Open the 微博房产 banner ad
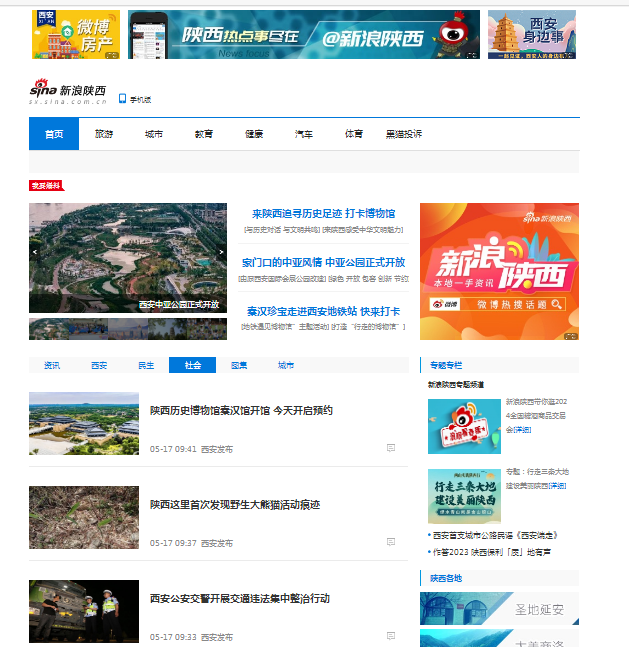Screen dimensions: 629x647 click(x=76, y=34)
